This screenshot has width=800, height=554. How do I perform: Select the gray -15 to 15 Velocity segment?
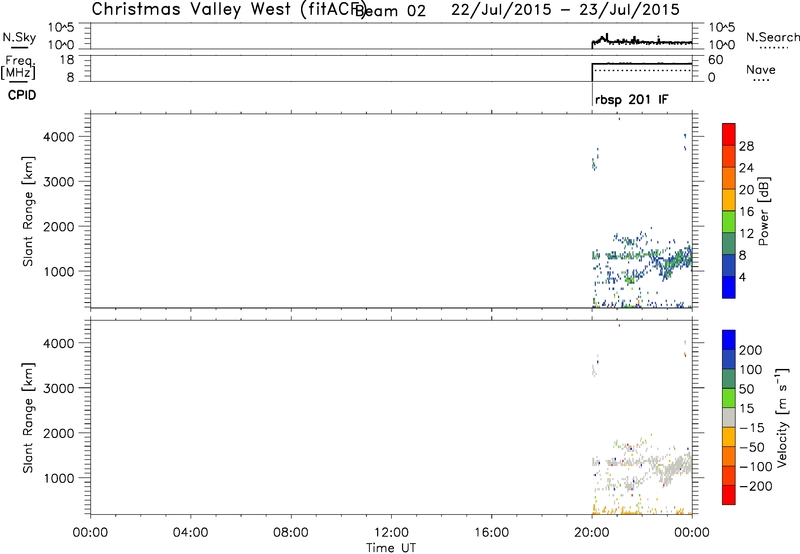click(x=729, y=417)
